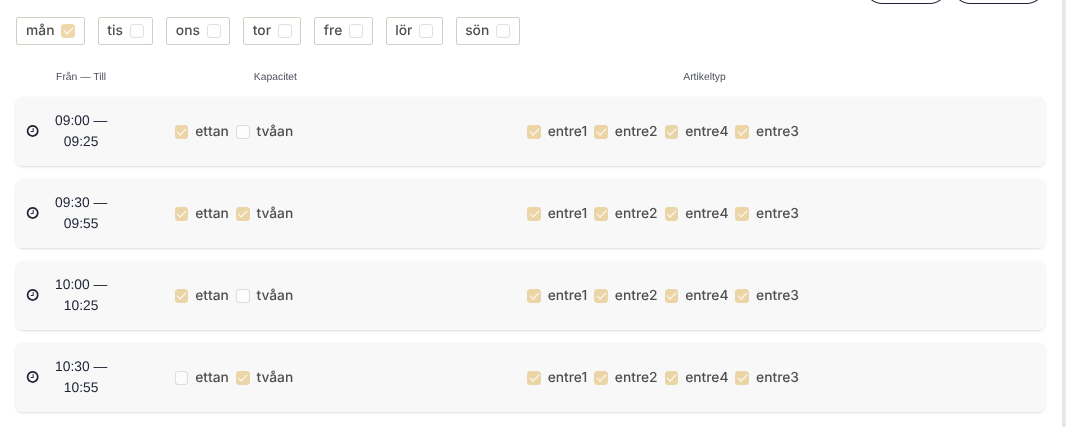Uncheck entre4 in the 09:30 slot
The height and width of the screenshot is (427, 1066).
click(671, 213)
